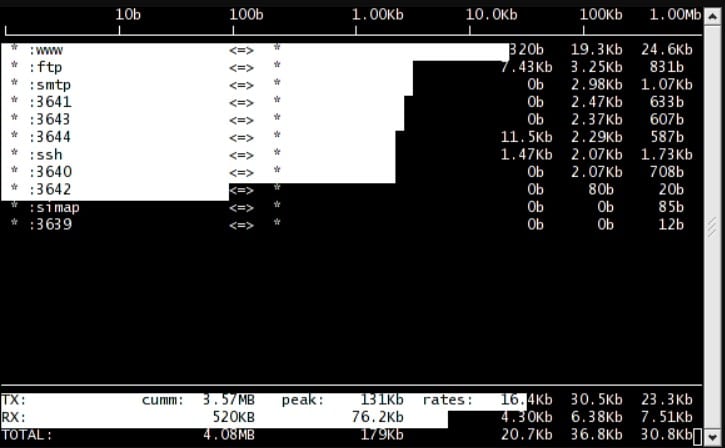Click the 12b value in :3639 row

click(x=671, y=225)
